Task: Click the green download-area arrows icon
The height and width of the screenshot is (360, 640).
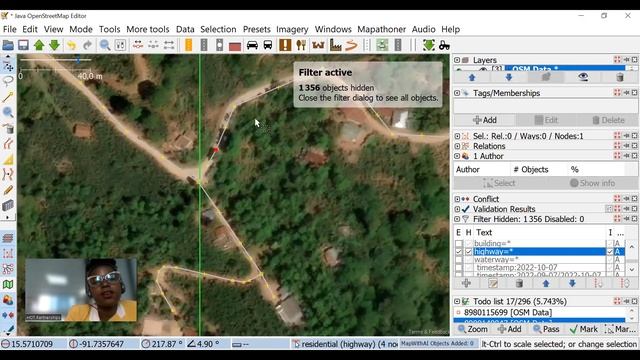Action: point(429,45)
